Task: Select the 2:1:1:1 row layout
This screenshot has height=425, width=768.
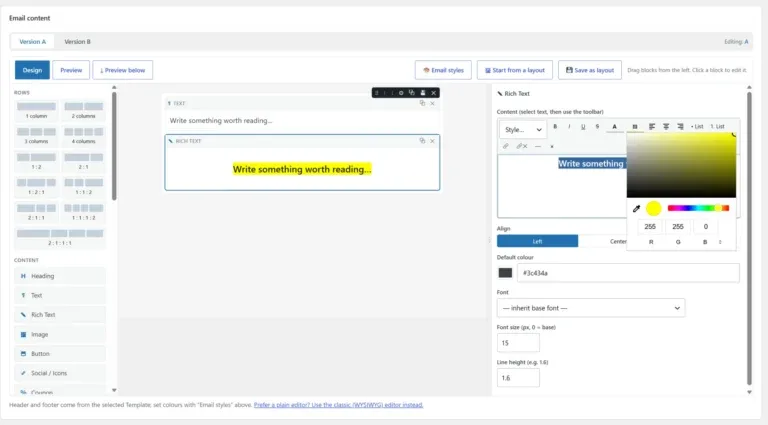Action: pyautogui.click(x=60, y=238)
